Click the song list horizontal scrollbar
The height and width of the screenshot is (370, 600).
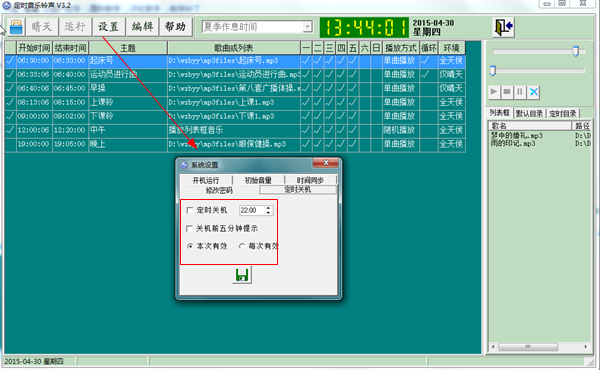click(528, 347)
